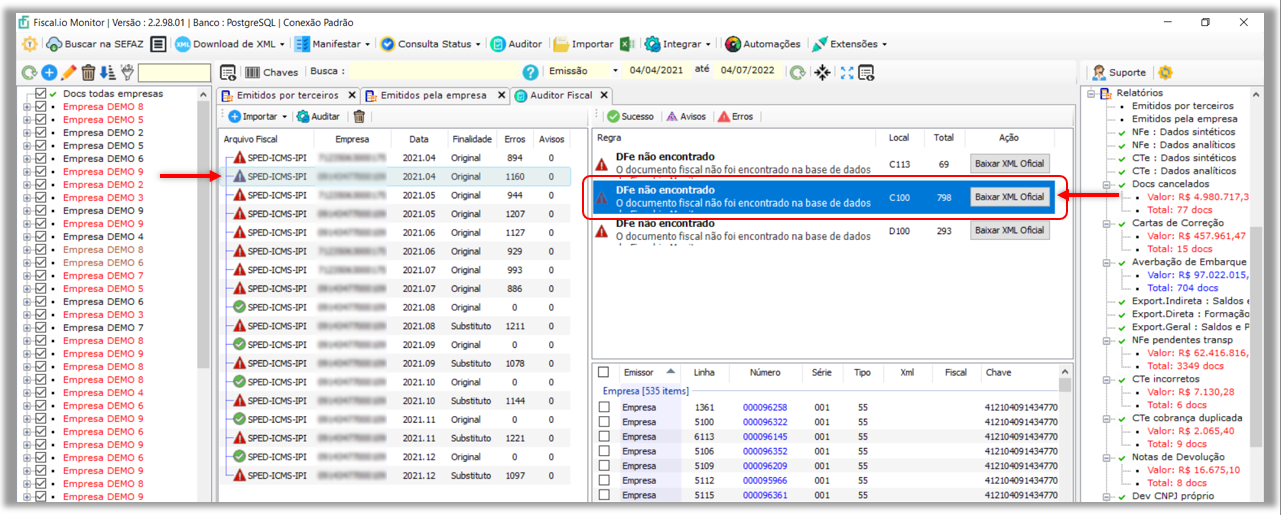Click the pencil edit icon in left panel
This screenshot has width=1281, height=515.
click(x=68, y=72)
